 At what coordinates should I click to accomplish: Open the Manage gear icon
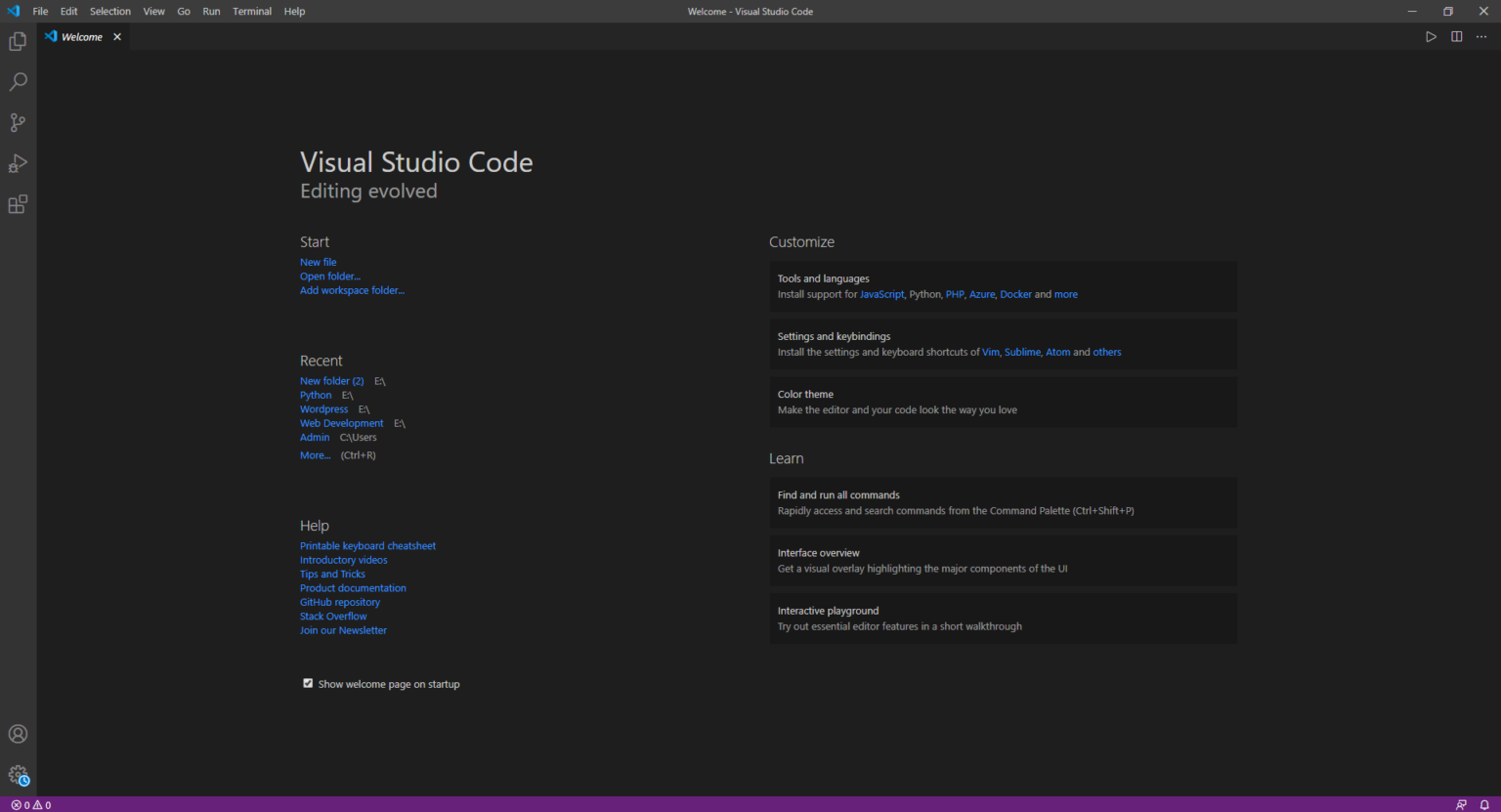[18, 775]
